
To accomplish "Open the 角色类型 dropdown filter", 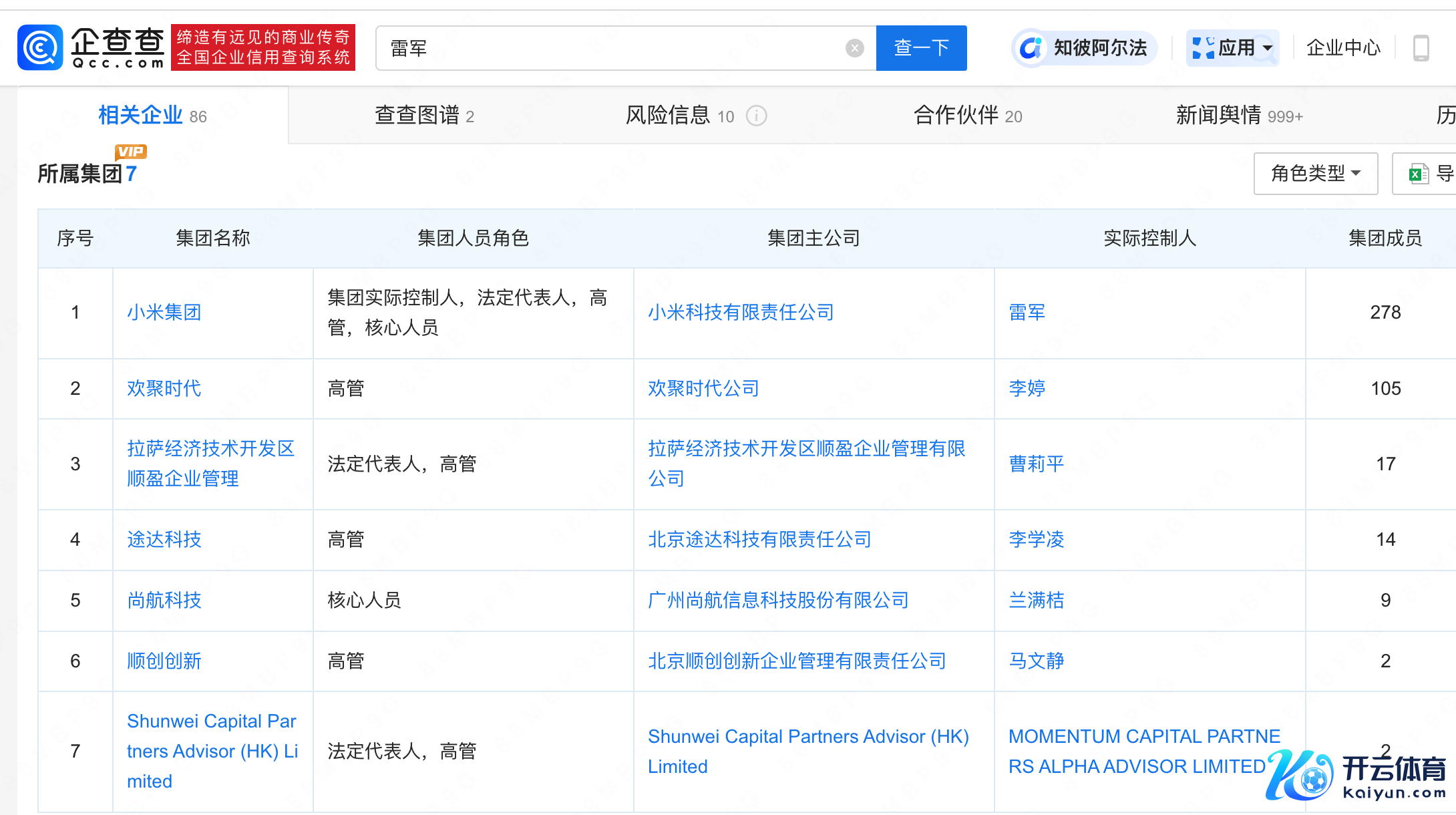I will coord(1315,174).
